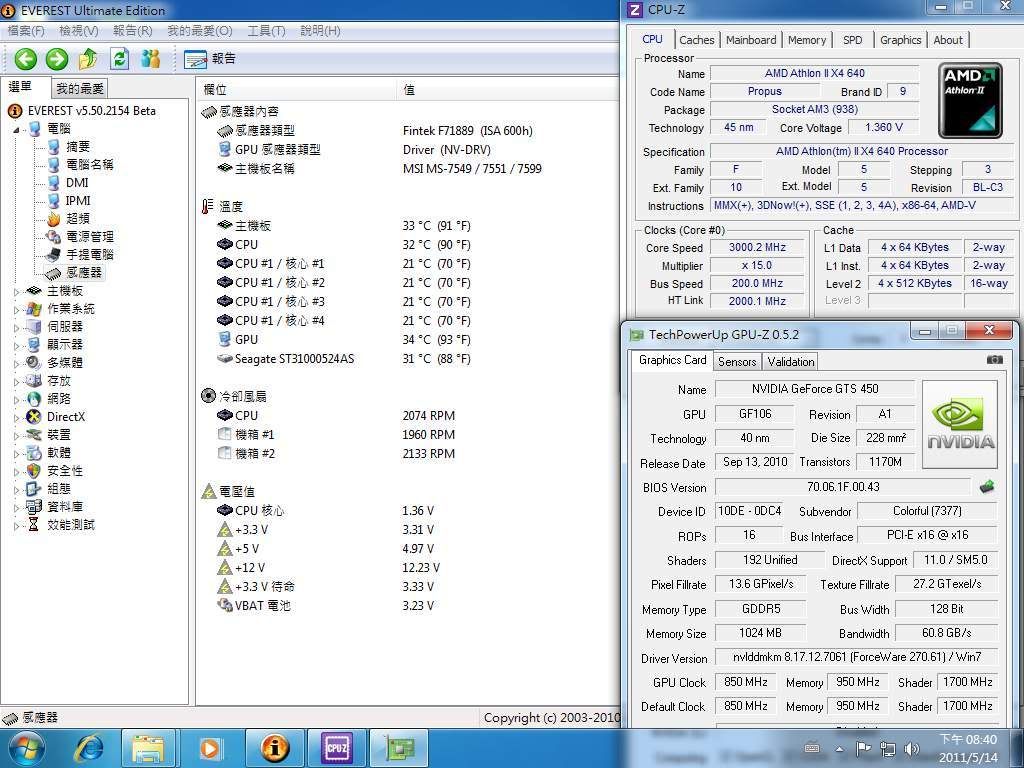Click the 安全性 shield icon in tree
The width and height of the screenshot is (1024, 768).
coord(33,471)
